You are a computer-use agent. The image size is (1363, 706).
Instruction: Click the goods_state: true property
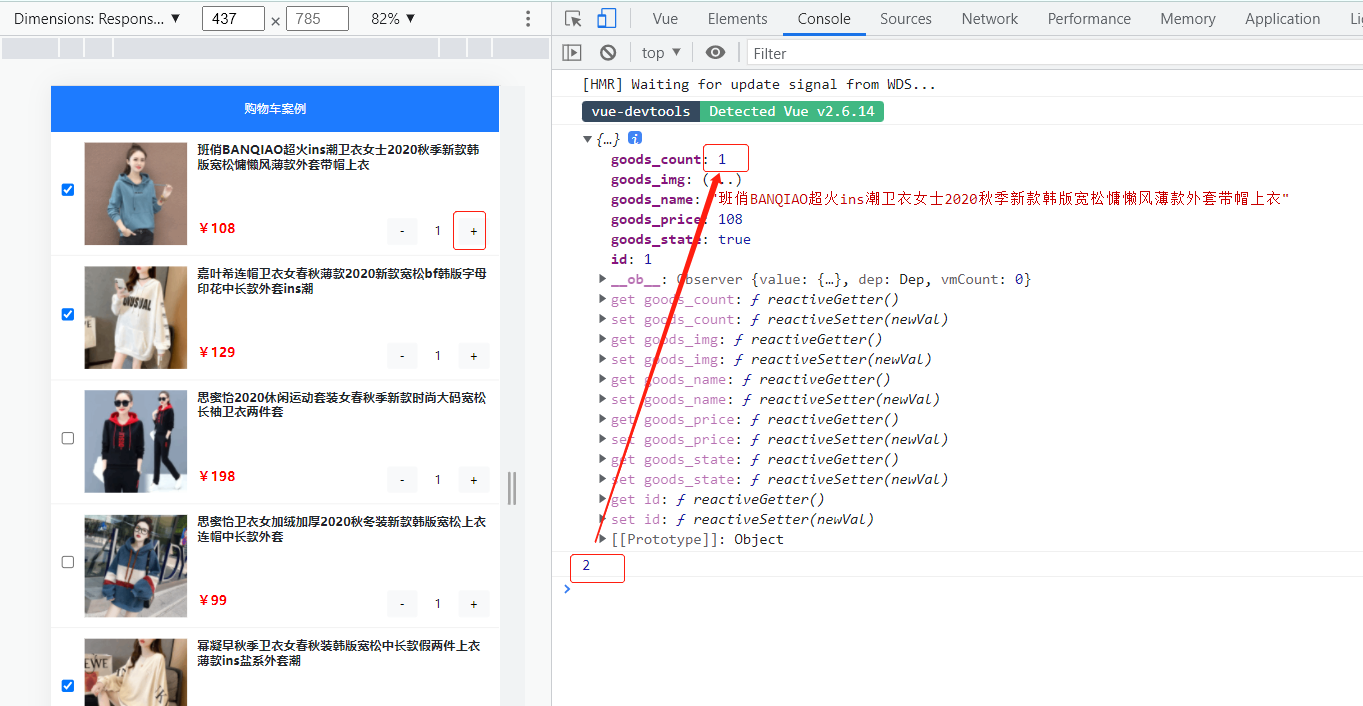[x=680, y=239]
